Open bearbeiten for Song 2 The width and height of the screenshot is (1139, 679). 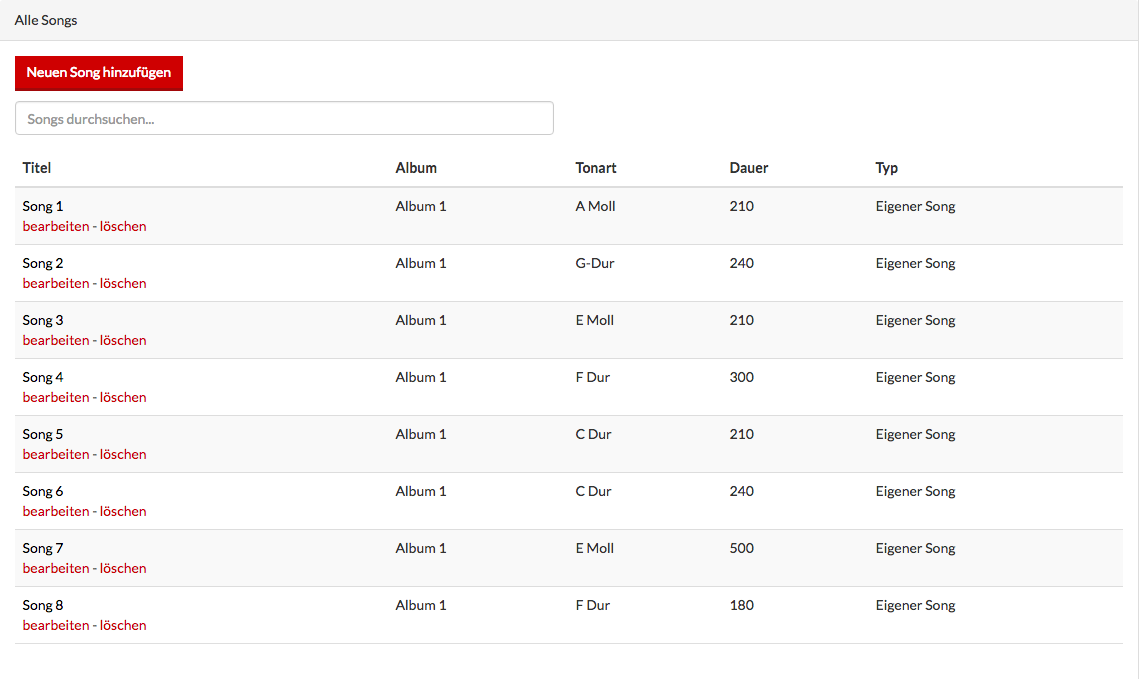(x=55, y=283)
